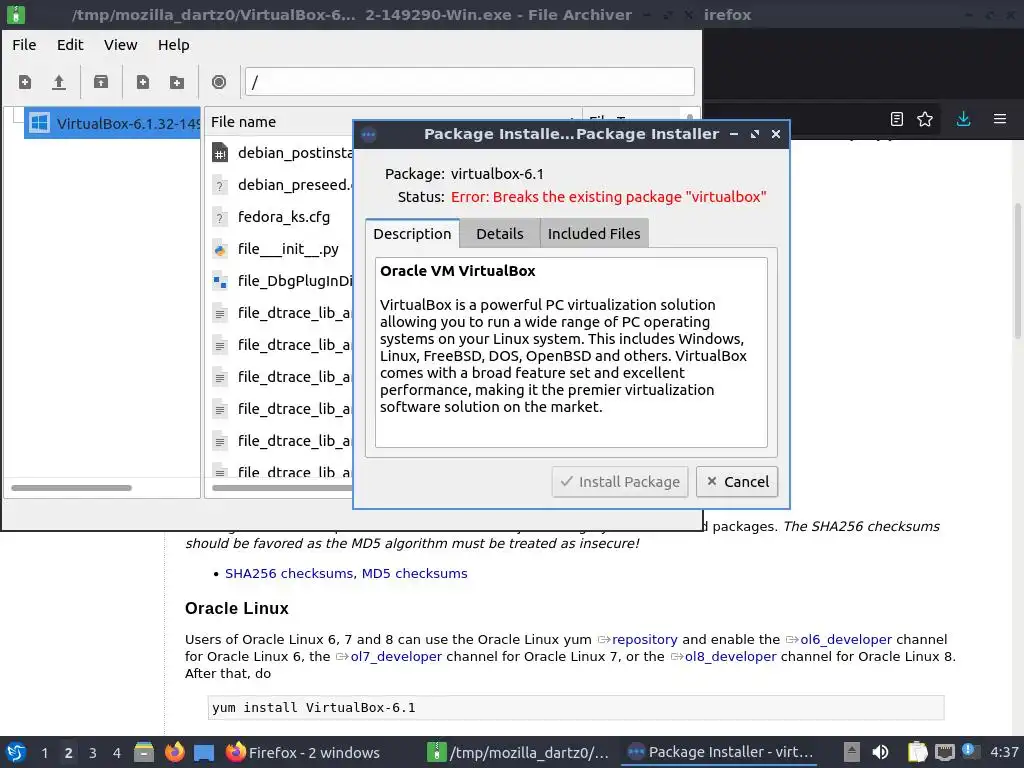
Task: Activate the /tmp/mozilla_dartz0 archiver taskbar button
Action: pos(520,752)
